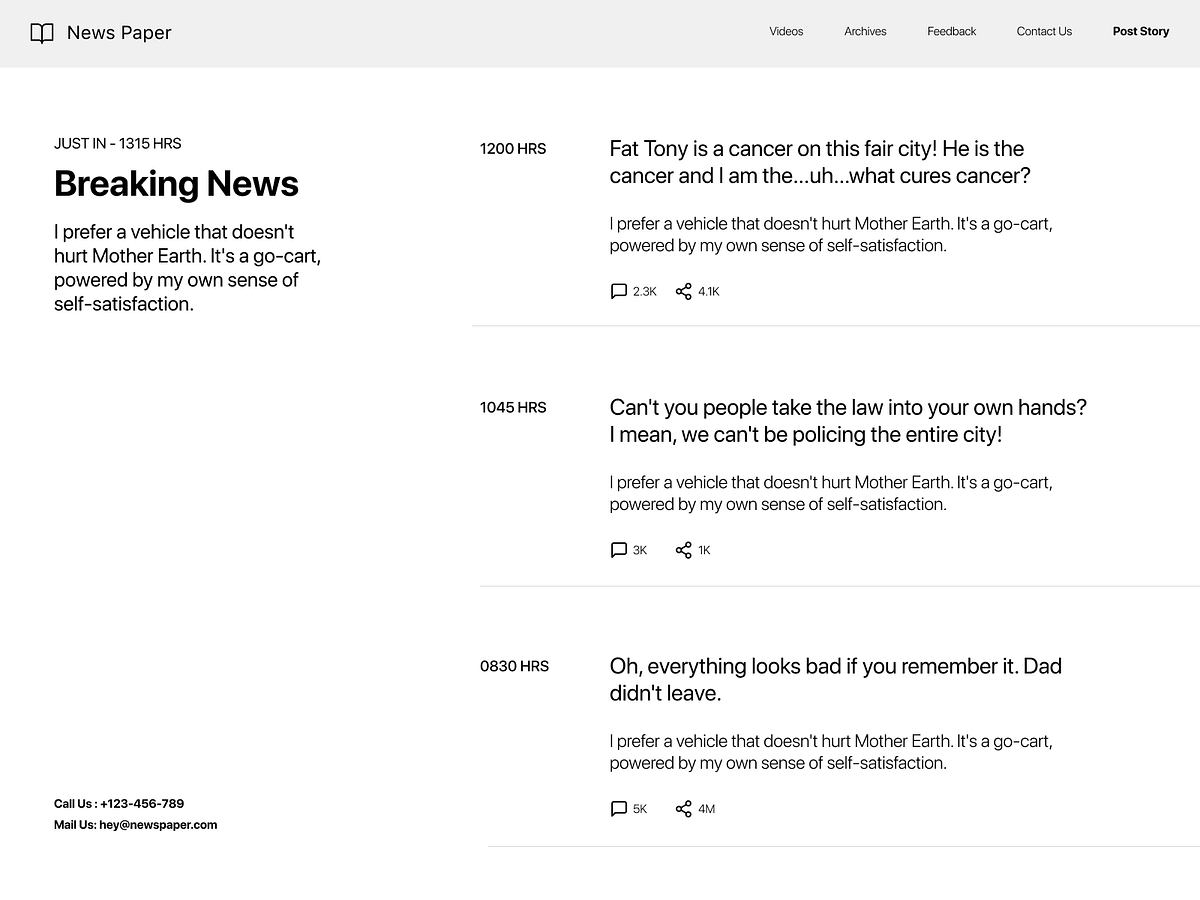Navigate to Archives

point(865,31)
